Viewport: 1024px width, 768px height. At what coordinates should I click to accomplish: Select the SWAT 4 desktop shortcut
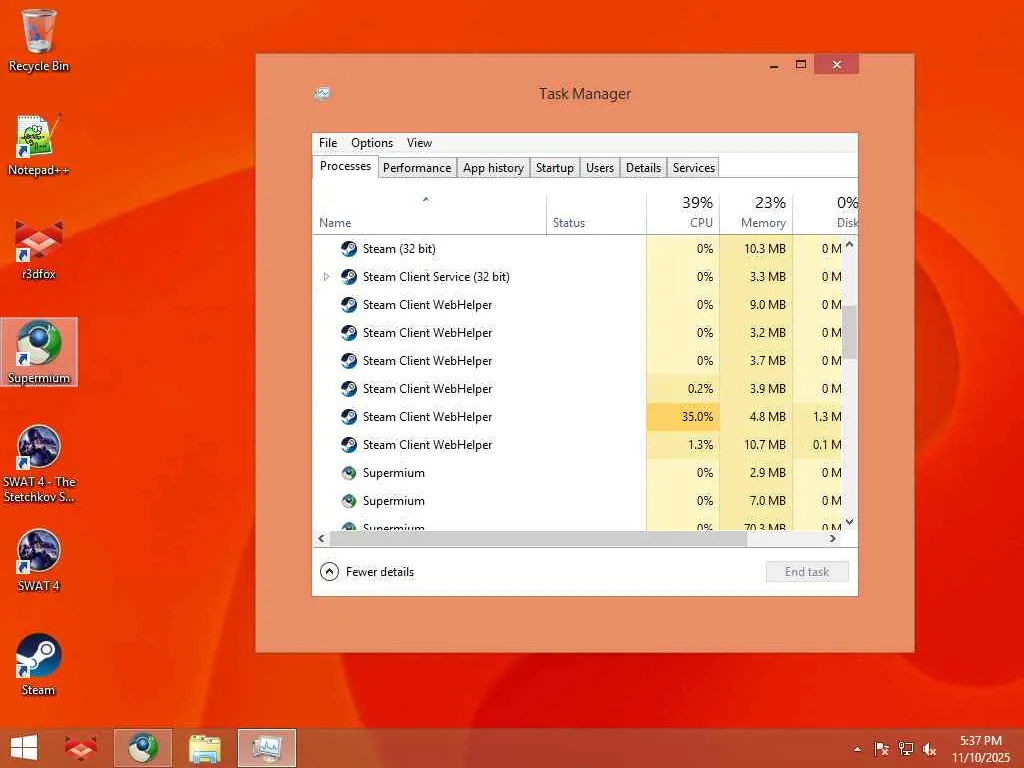(39, 560)
